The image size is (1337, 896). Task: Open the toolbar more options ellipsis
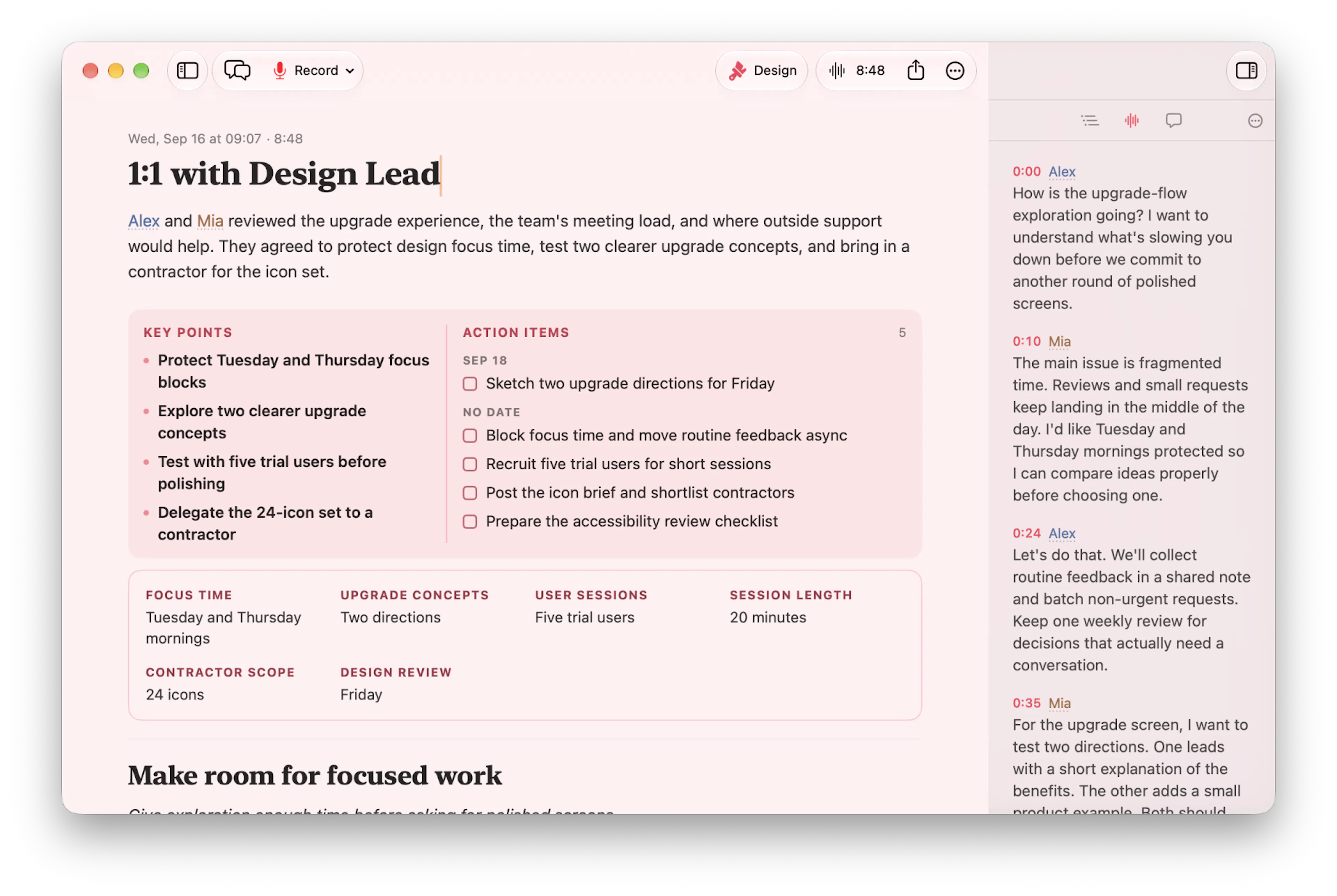955,71
